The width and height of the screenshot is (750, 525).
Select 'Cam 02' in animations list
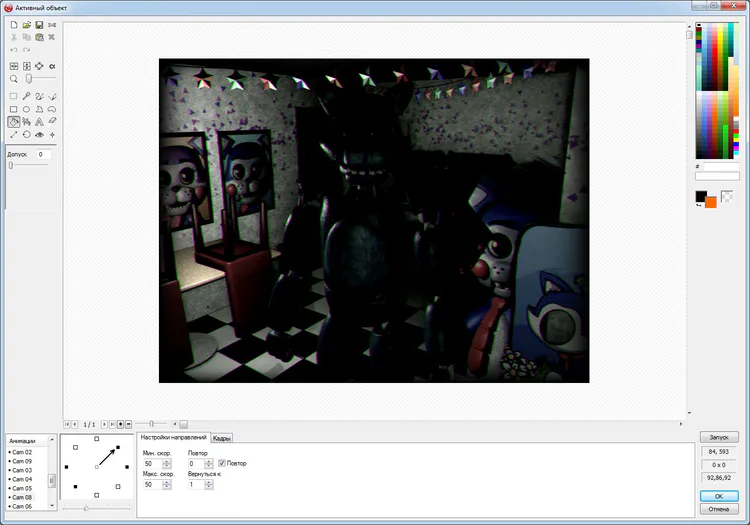tap(22, 452)
